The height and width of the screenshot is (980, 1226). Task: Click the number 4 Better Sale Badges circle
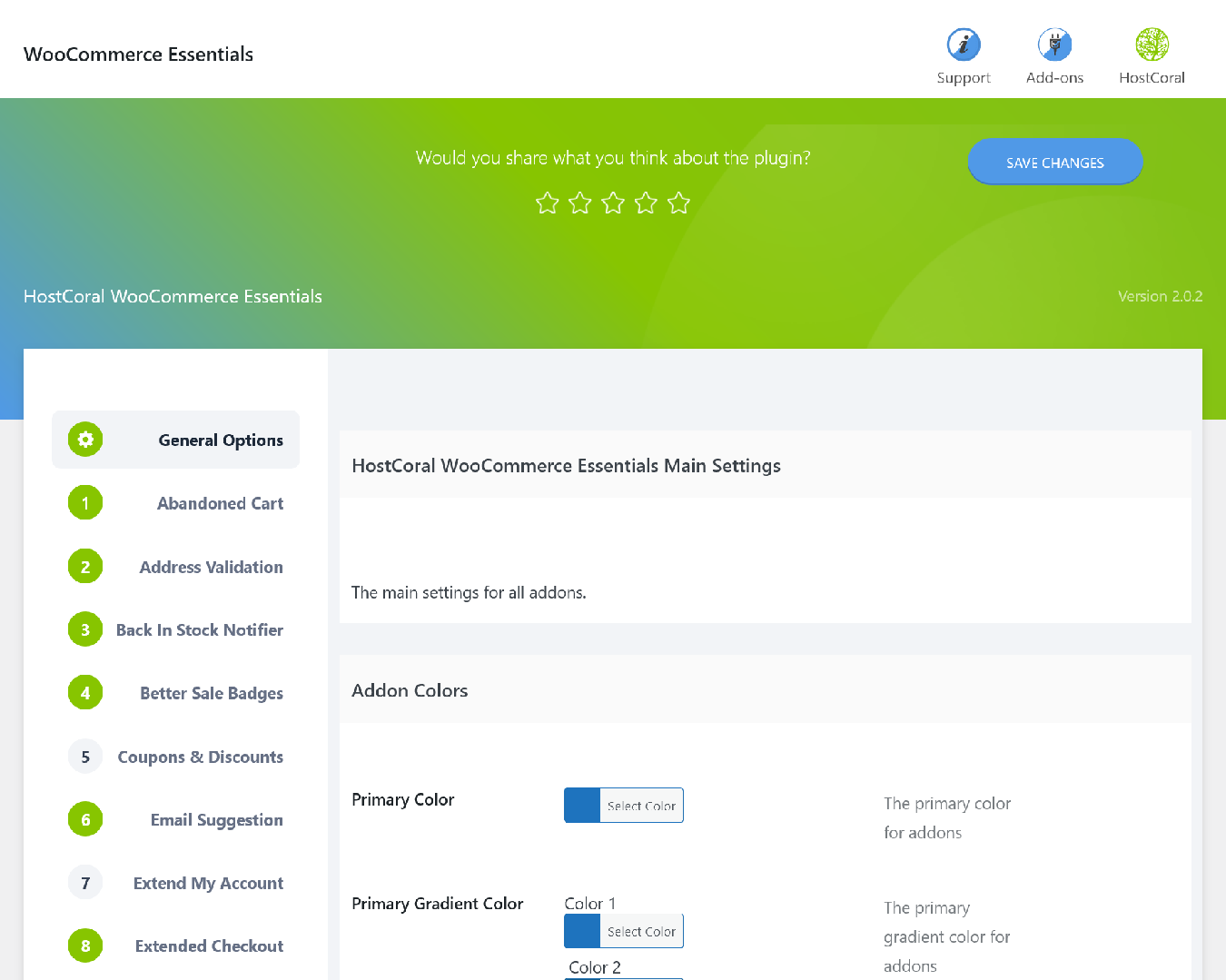[x=85, y=693]
